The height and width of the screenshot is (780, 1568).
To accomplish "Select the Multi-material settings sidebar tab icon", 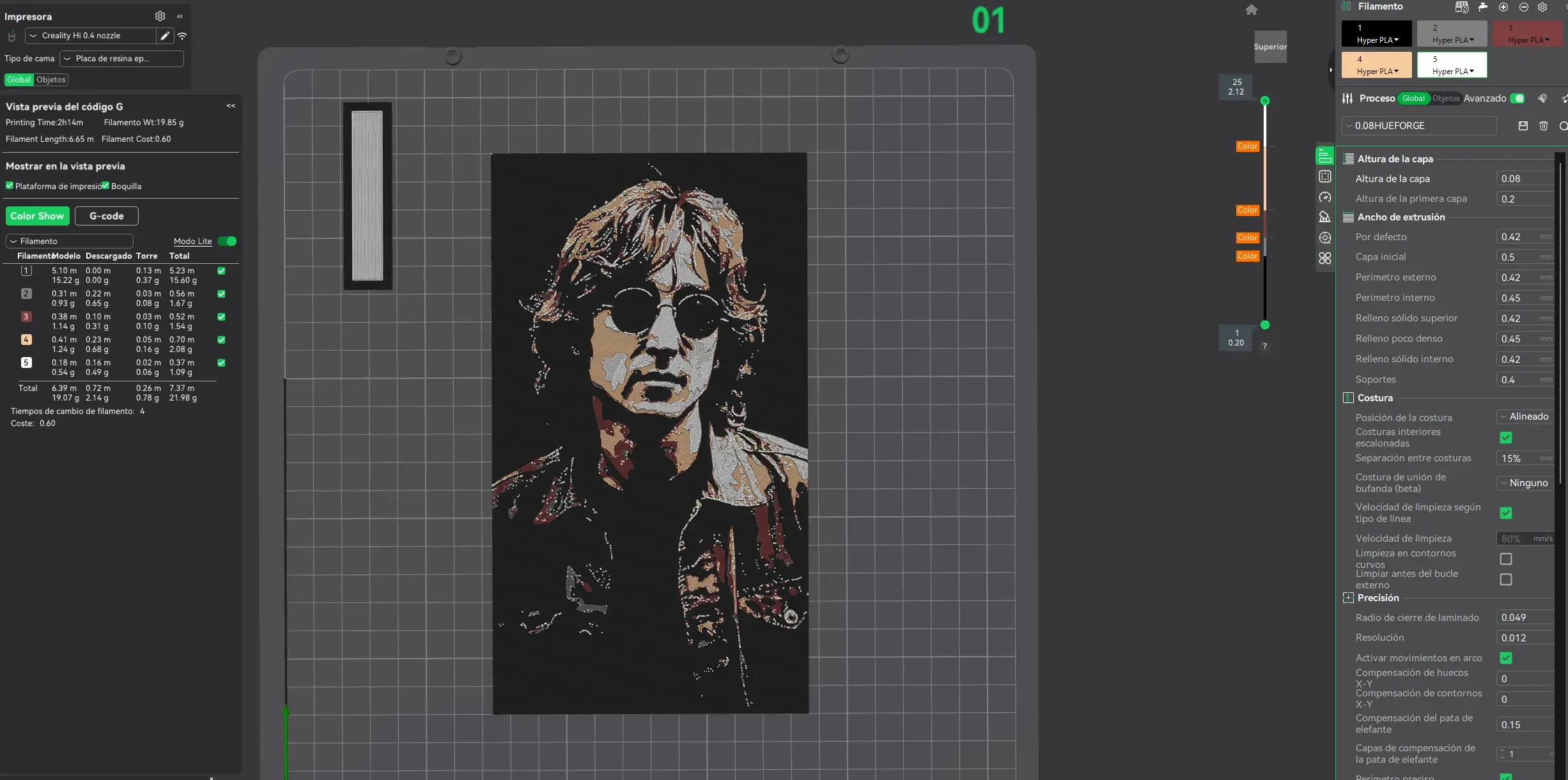I will [1324, 238].
